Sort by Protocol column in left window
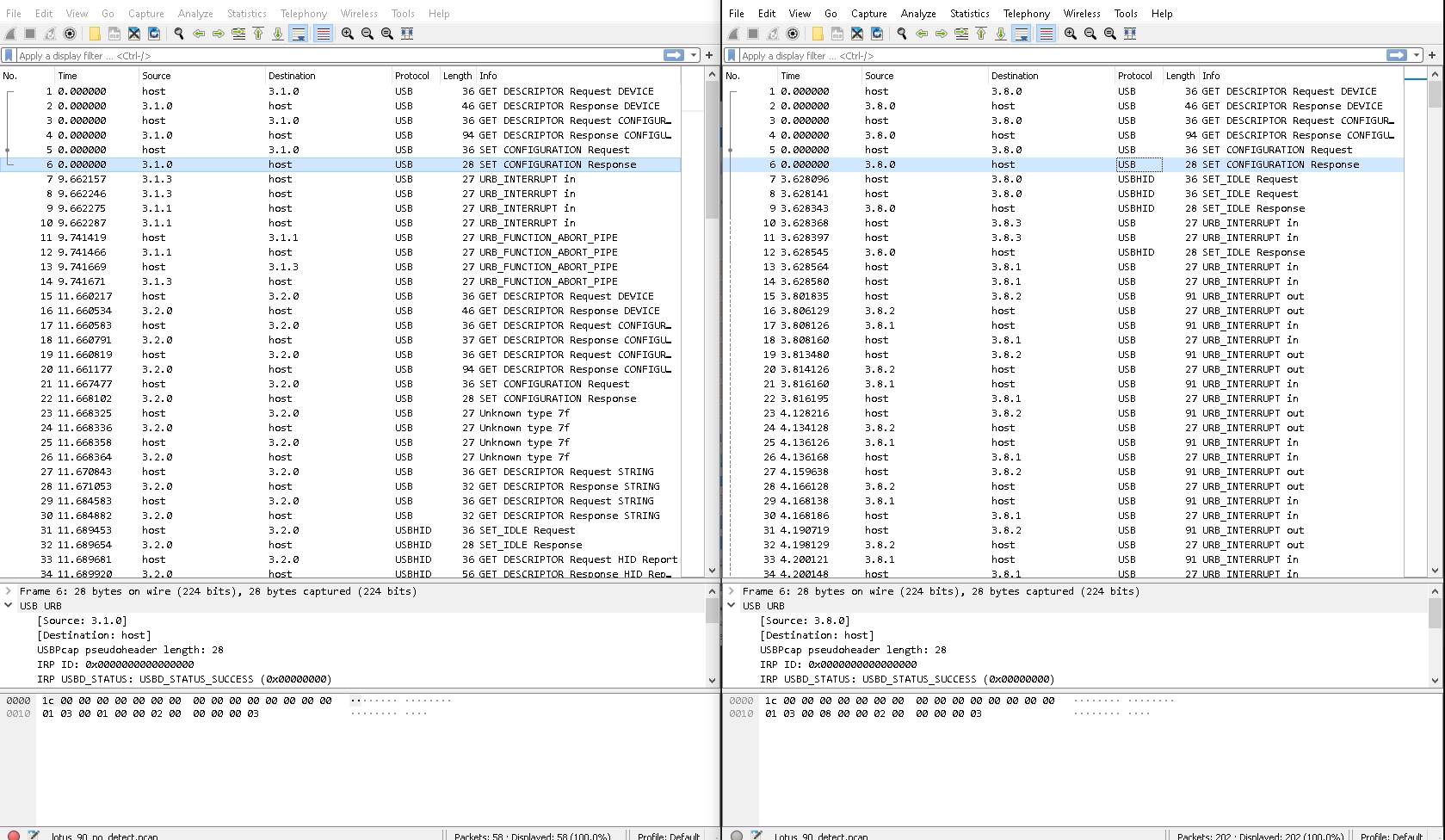Viewport: 1445px width, 840px height. pos(412,76)
